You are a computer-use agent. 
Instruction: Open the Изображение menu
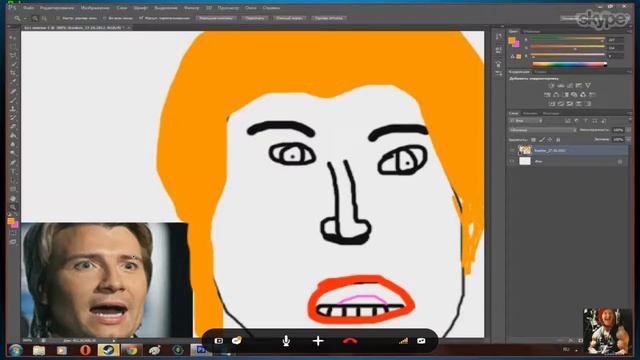pyautogui.click(x=95, y=8)
